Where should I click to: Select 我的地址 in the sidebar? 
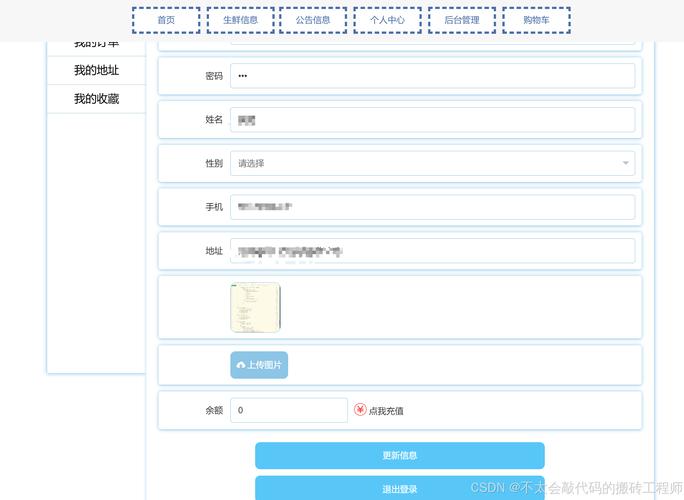96,70
